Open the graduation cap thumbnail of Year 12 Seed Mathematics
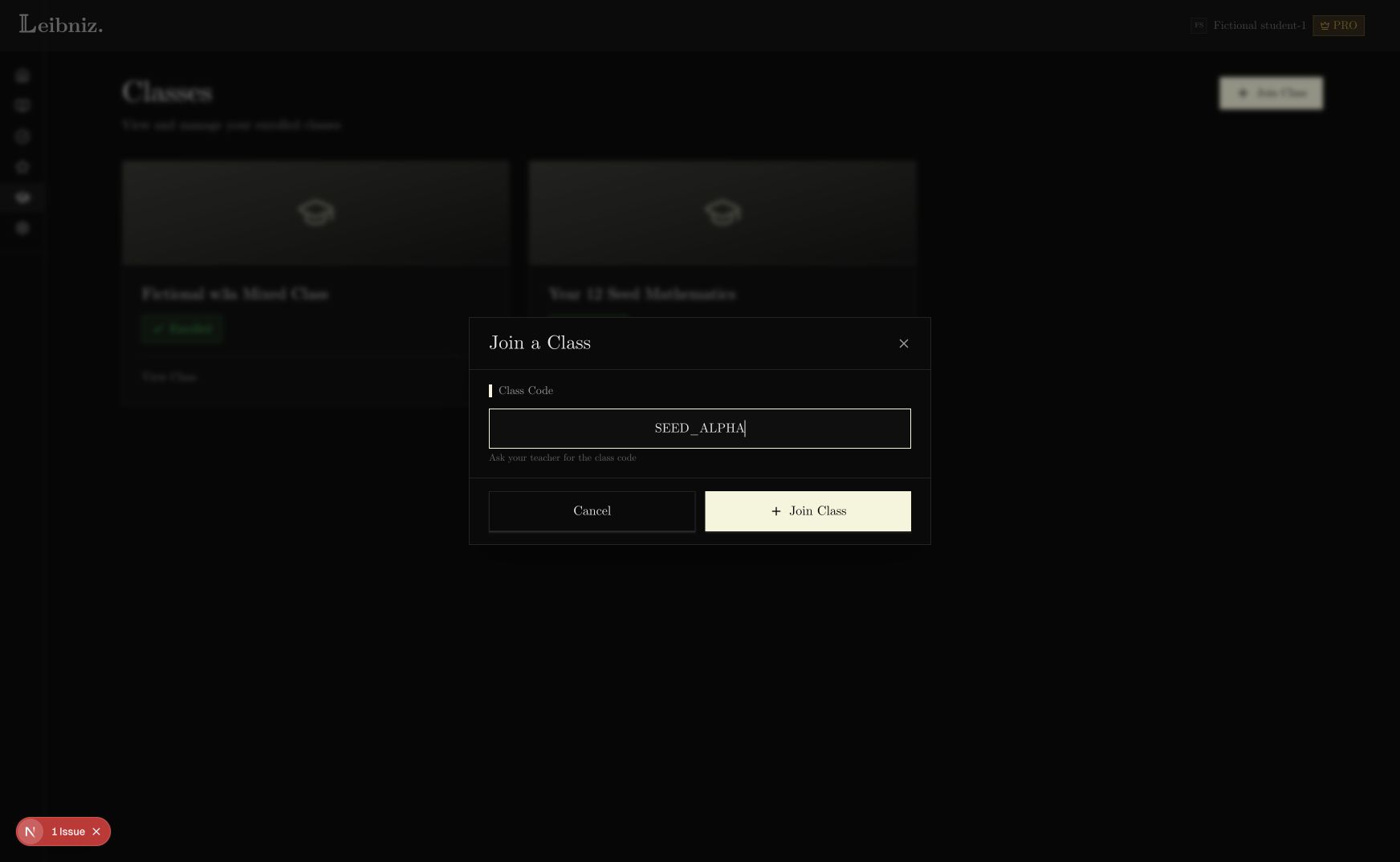Image resolution: width=1400 pixels, height=862 pixels. [722, 213]
